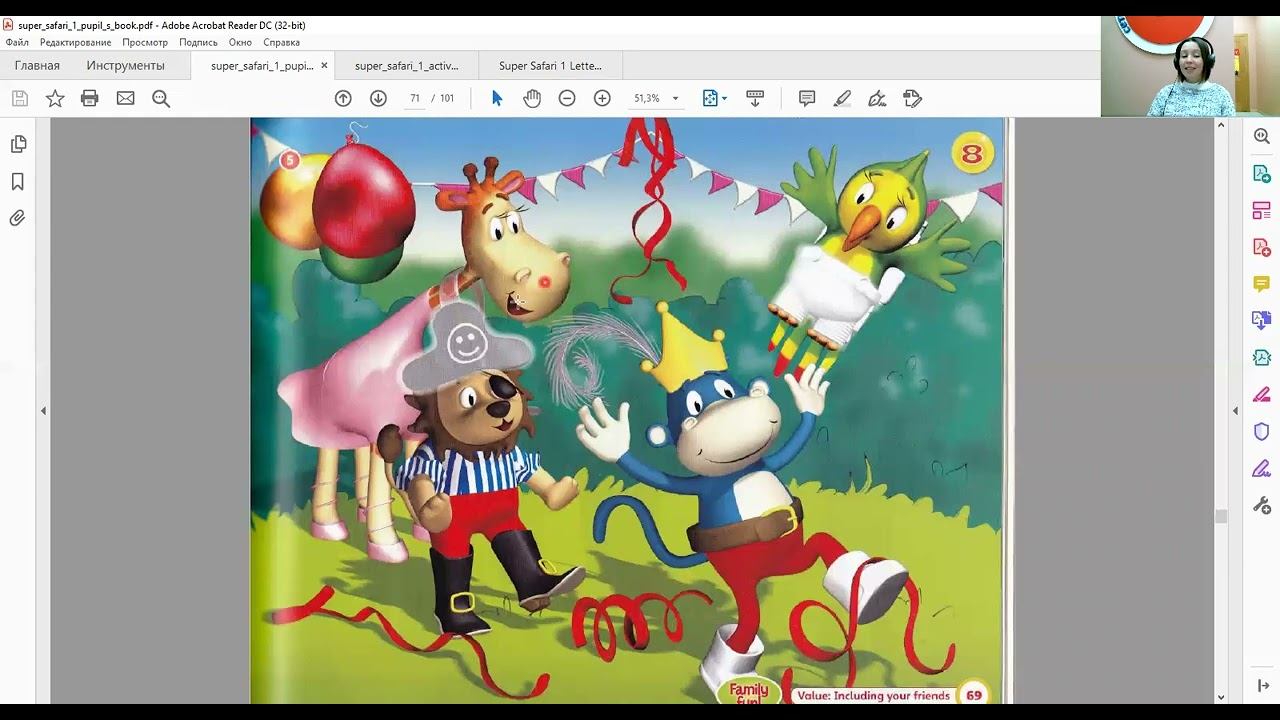
Task: Open Protect shield tool in right pane
Action: 1262,431
